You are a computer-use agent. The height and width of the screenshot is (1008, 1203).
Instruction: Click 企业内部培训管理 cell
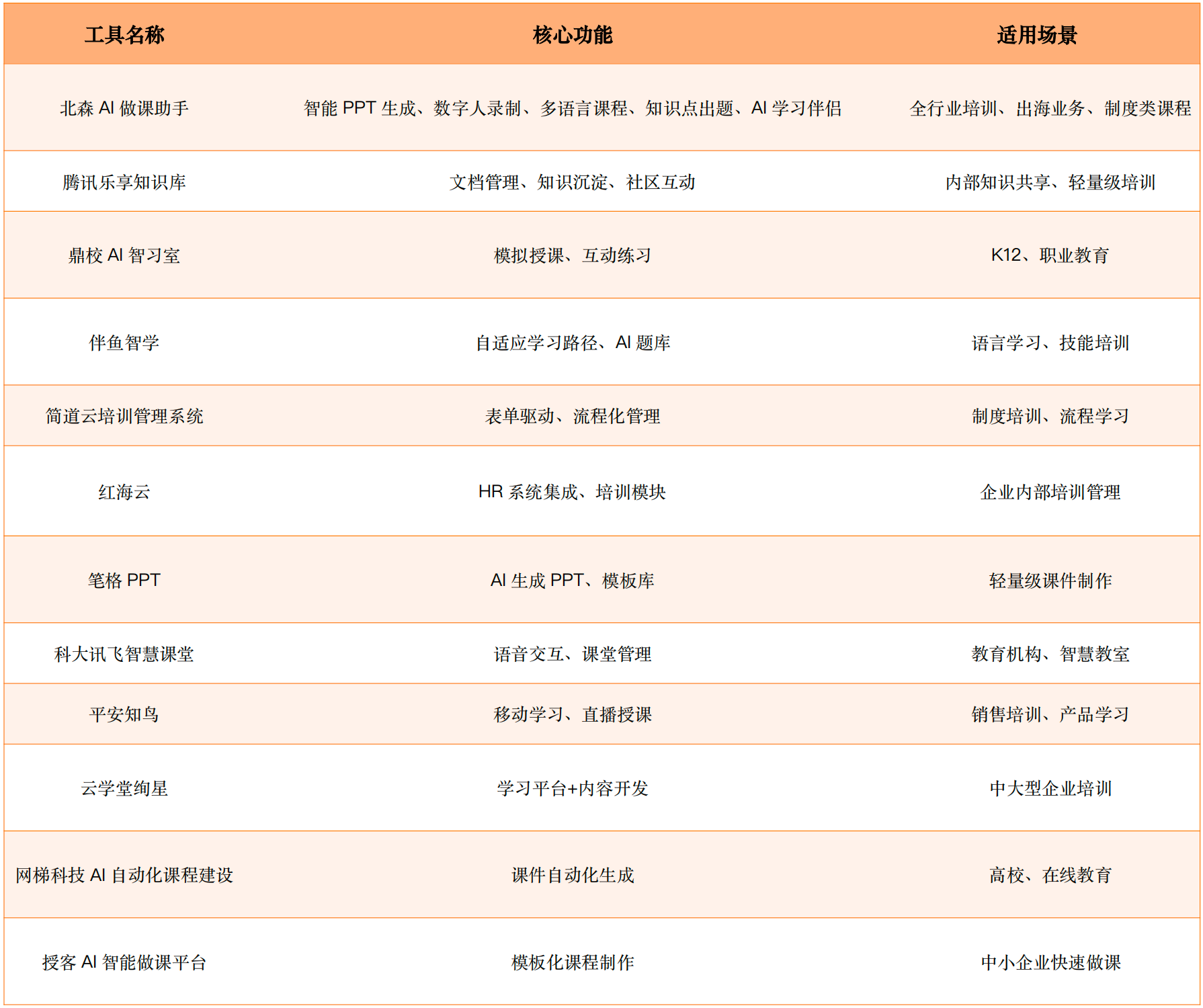[1050, 492]
